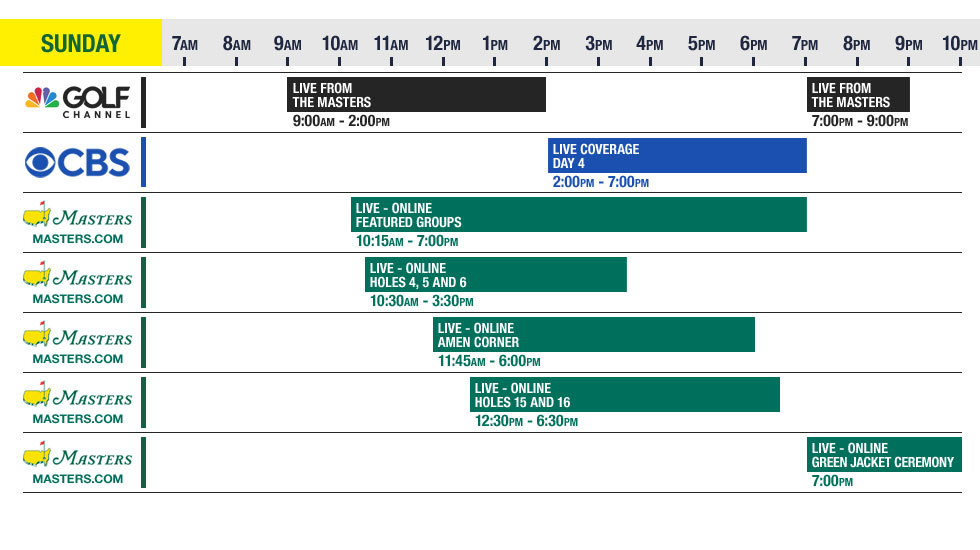
Task: Open the Holes 15 and 16 stream block
Action: point(624,395)
